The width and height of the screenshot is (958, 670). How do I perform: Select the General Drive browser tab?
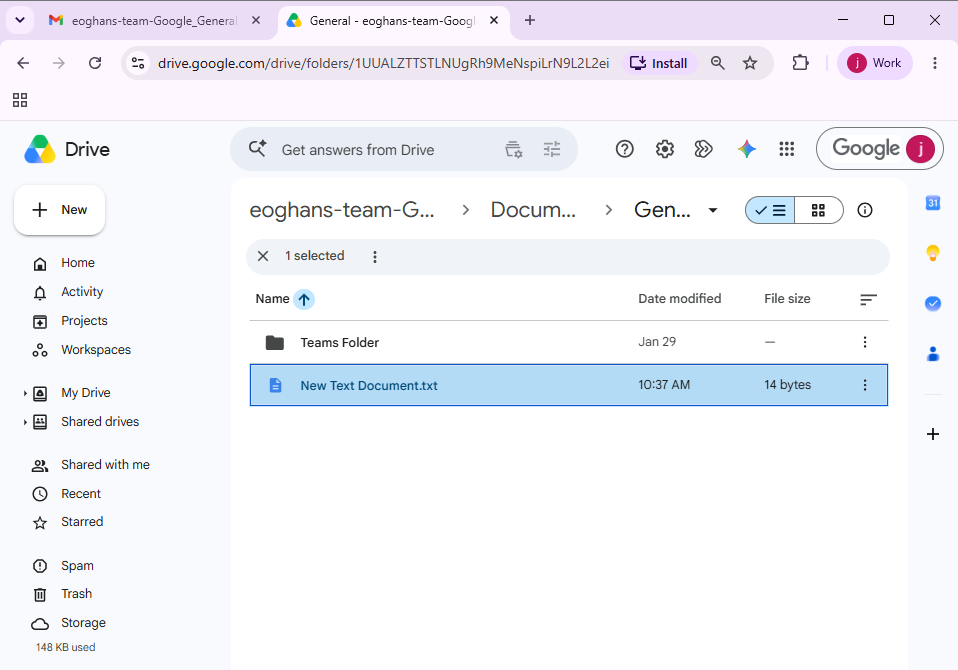point(394,21)
